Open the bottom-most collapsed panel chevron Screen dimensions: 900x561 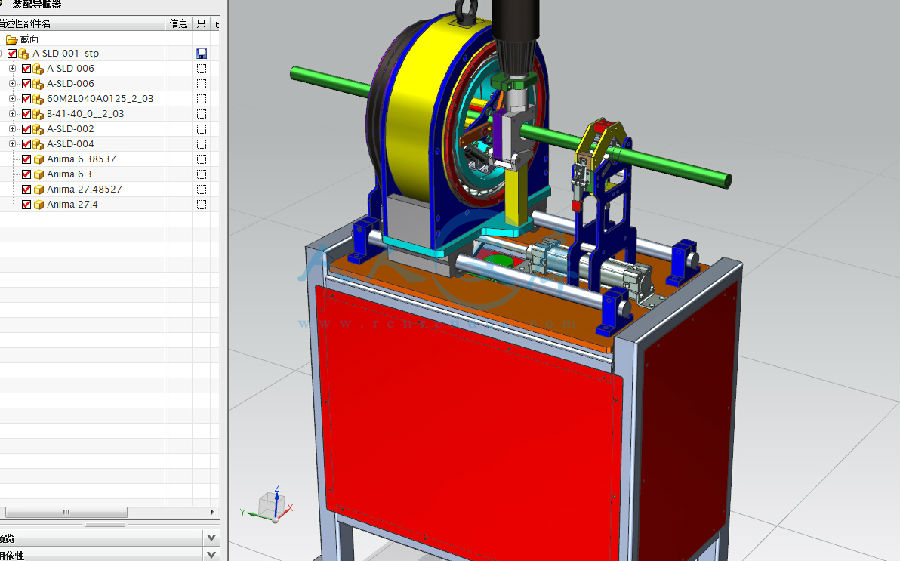[211, 555]
